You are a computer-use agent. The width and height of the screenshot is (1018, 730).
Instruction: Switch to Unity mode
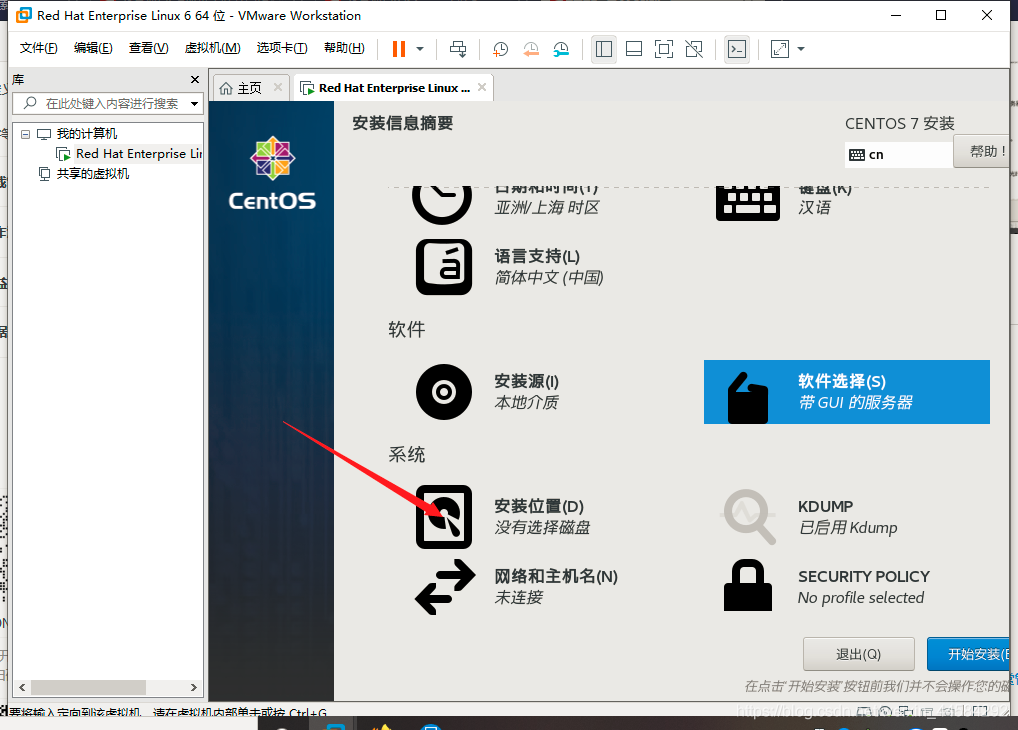(694, 49)
